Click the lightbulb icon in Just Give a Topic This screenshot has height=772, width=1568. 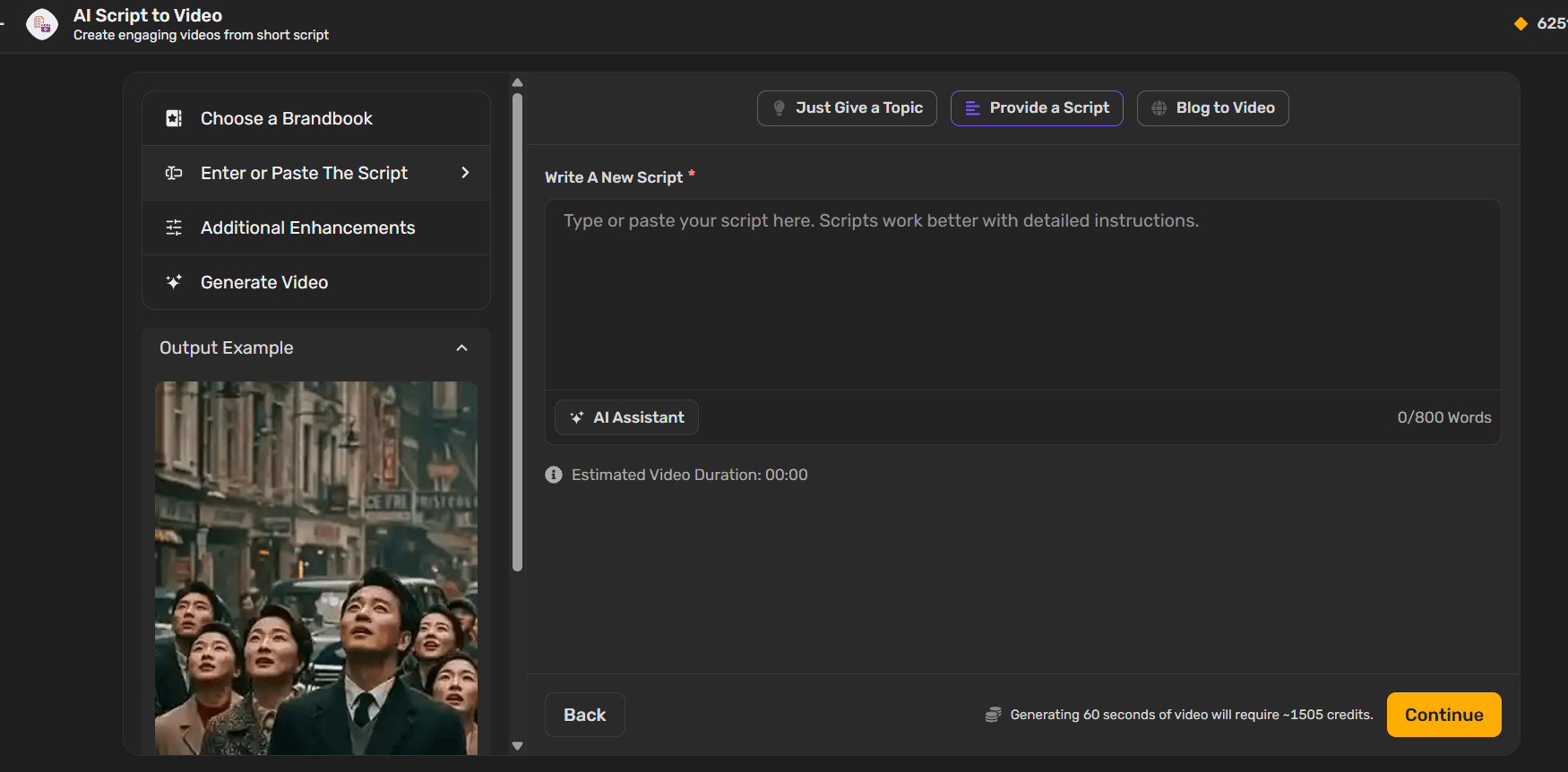pyautogui.click(x=779, y=108)
